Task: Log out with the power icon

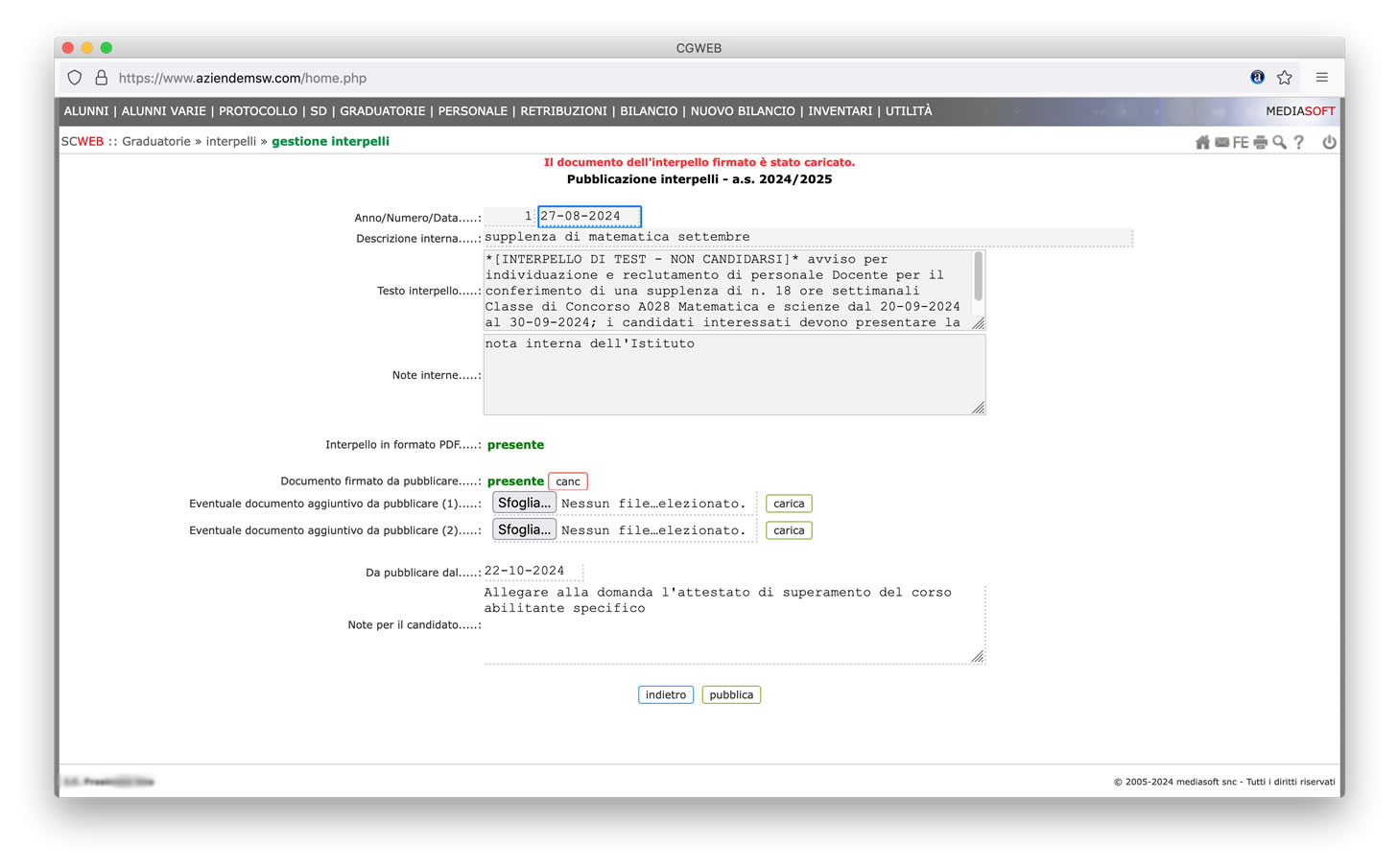Action: [1329, 142]
